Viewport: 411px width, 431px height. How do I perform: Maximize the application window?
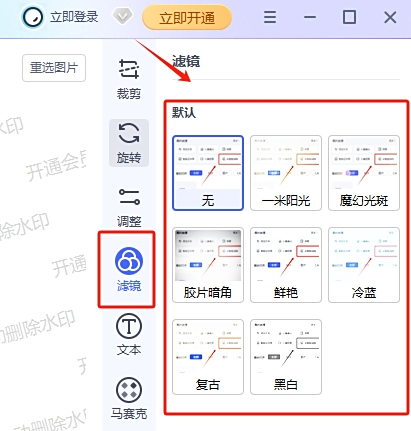coord(349,17)
